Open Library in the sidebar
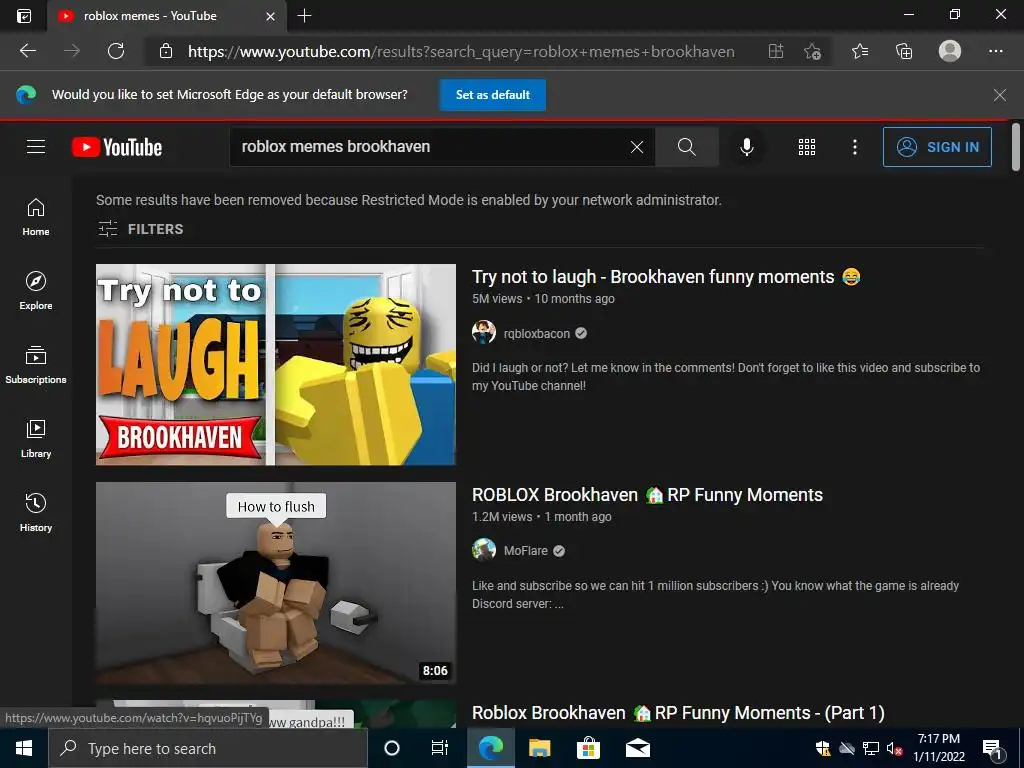The height and width of the screenshot is (768, 1024). click(x=36, y=439)
